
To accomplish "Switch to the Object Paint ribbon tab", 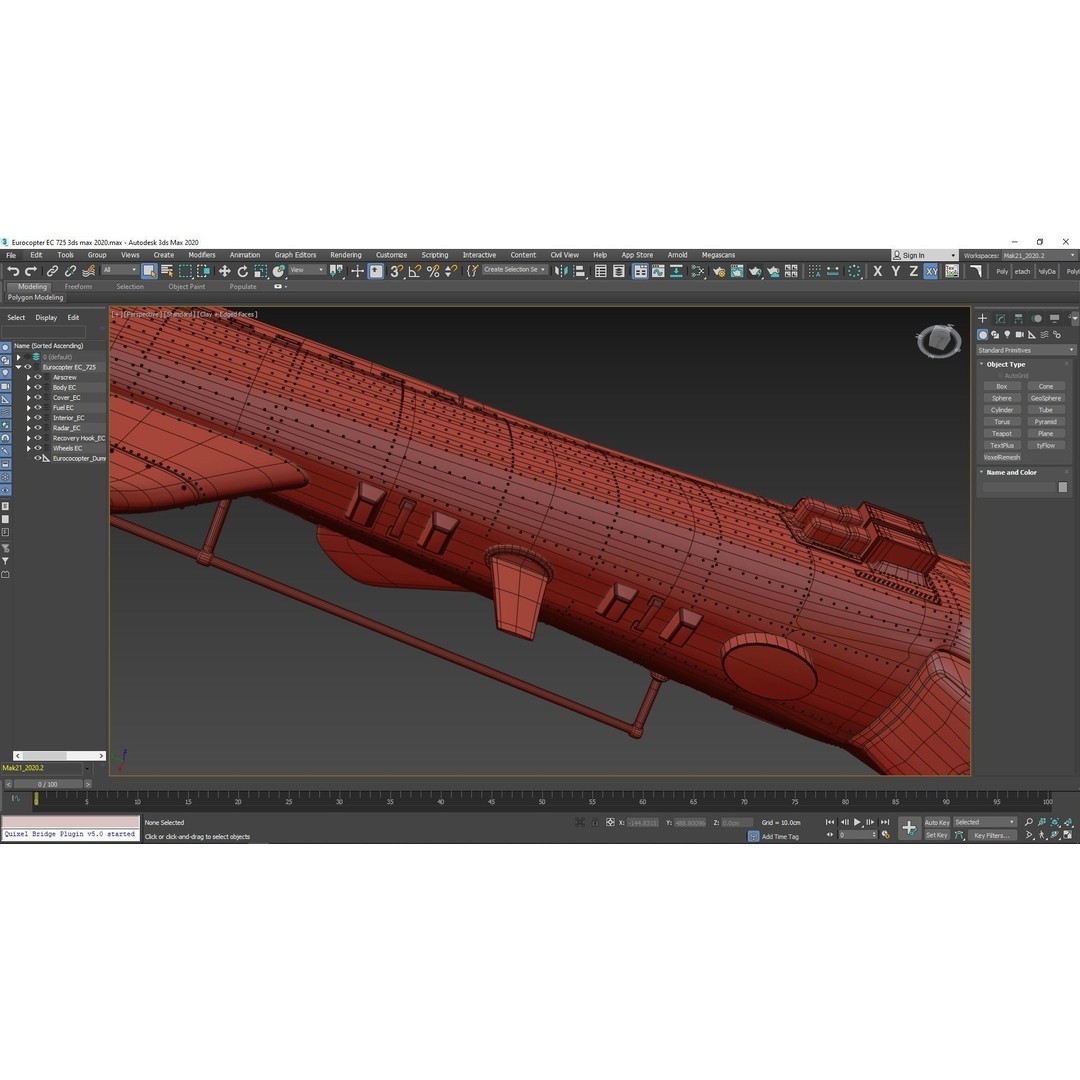I will 187,287.
